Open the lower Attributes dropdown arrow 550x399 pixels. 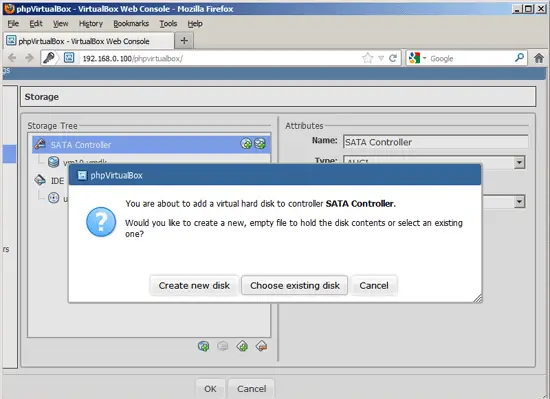coord(519,202)
